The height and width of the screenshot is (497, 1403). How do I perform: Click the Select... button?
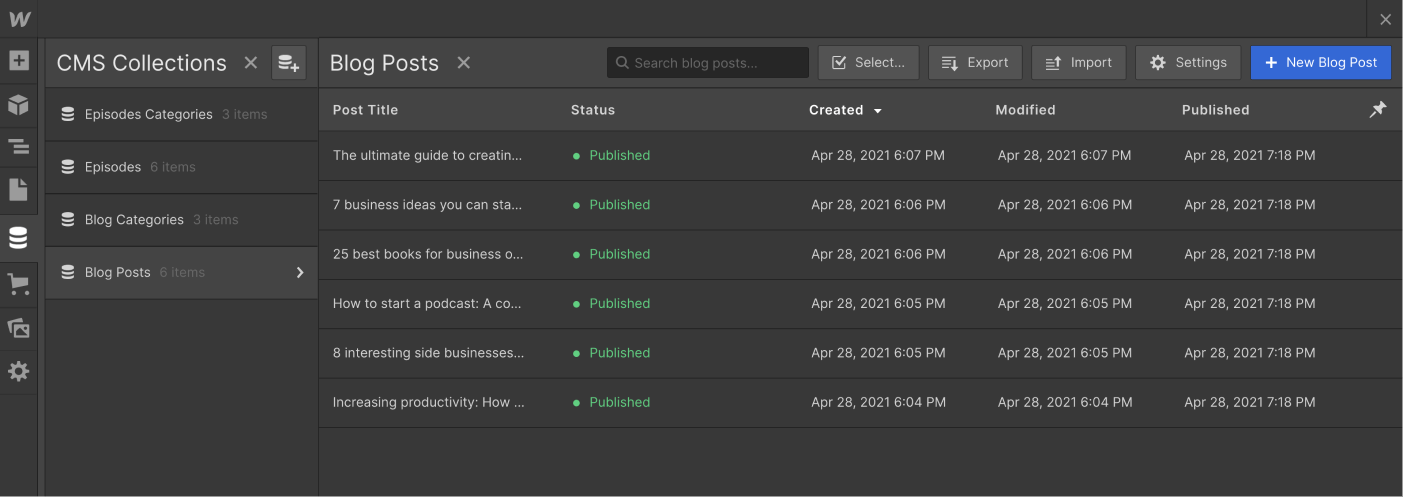click(x=868, y=62)
